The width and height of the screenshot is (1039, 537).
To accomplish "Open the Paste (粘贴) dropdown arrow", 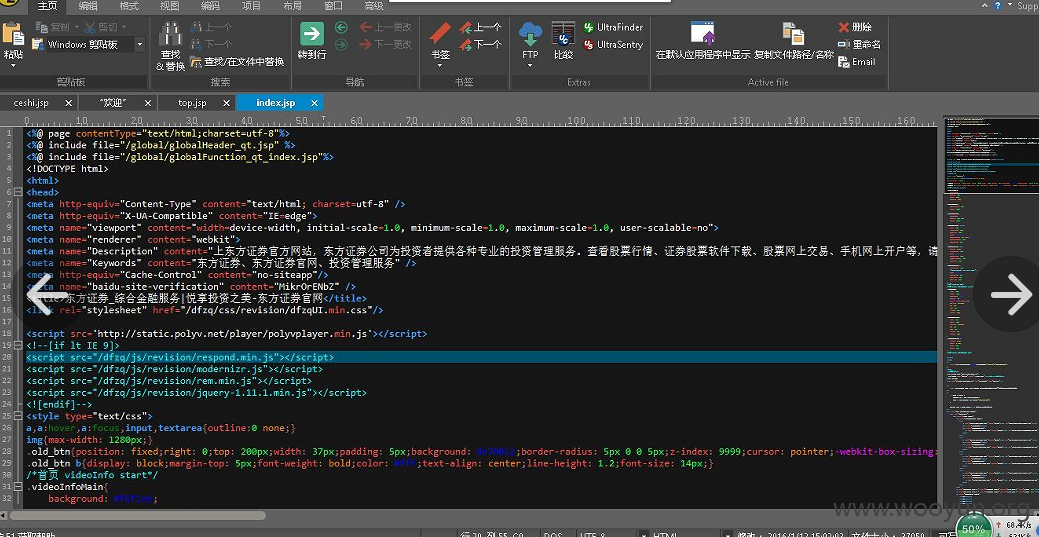I will coord(13,65).
